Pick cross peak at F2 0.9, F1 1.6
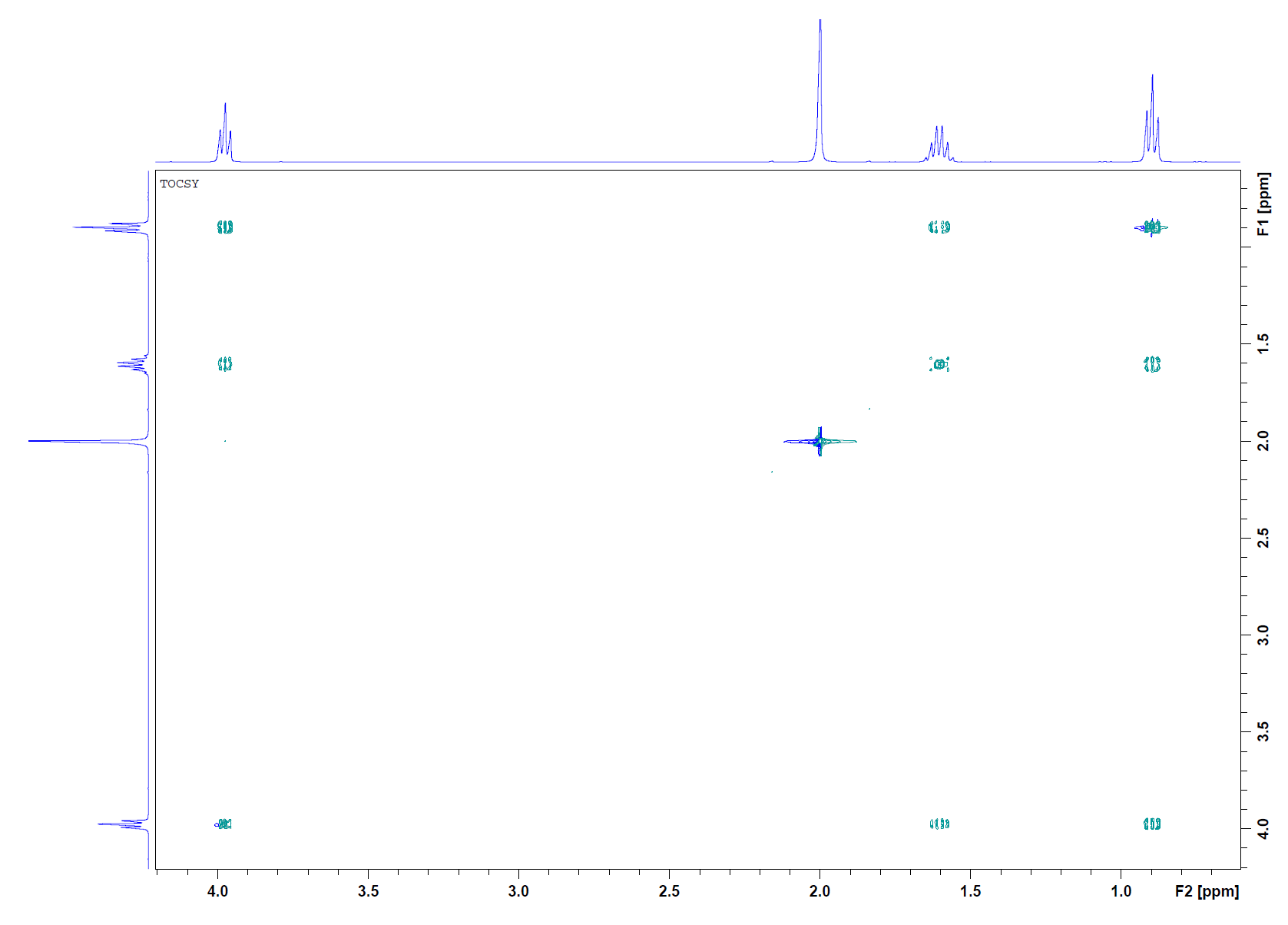The height and width of the screenshot is (925, 1288). [x=1151, y=364]
